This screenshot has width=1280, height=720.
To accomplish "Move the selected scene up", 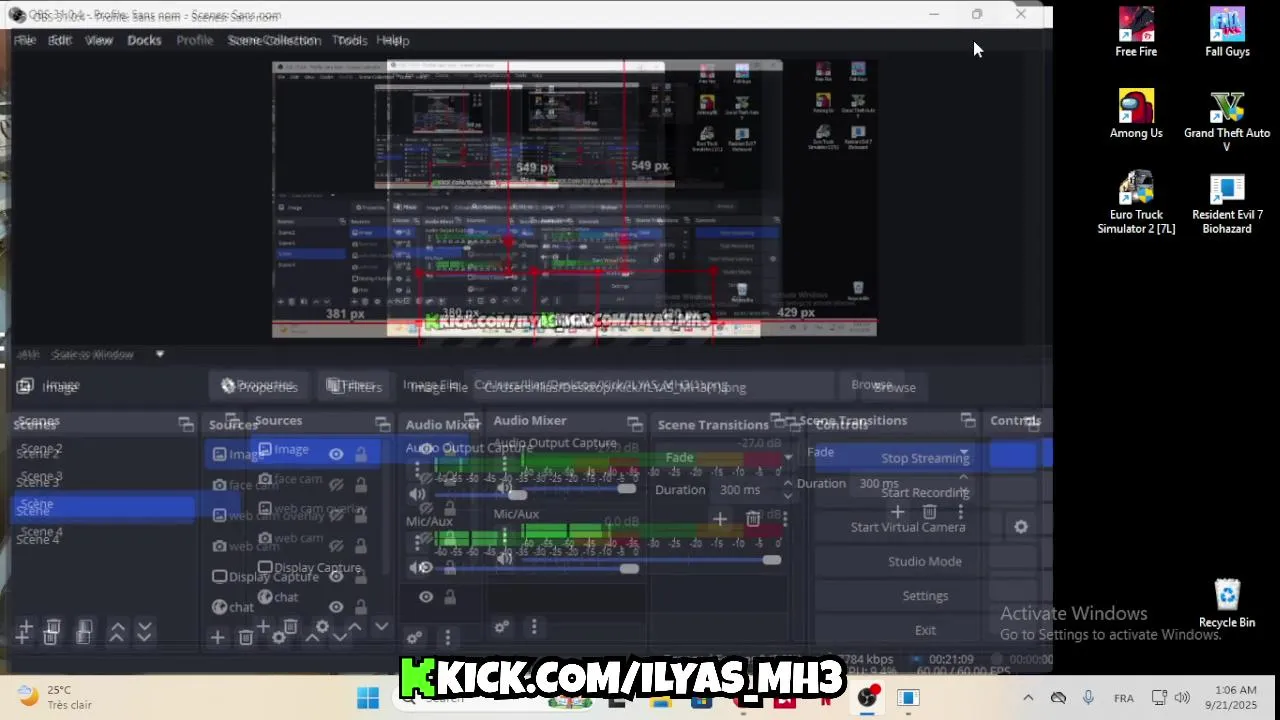I will pyautogui.click(x=117, y=631).
